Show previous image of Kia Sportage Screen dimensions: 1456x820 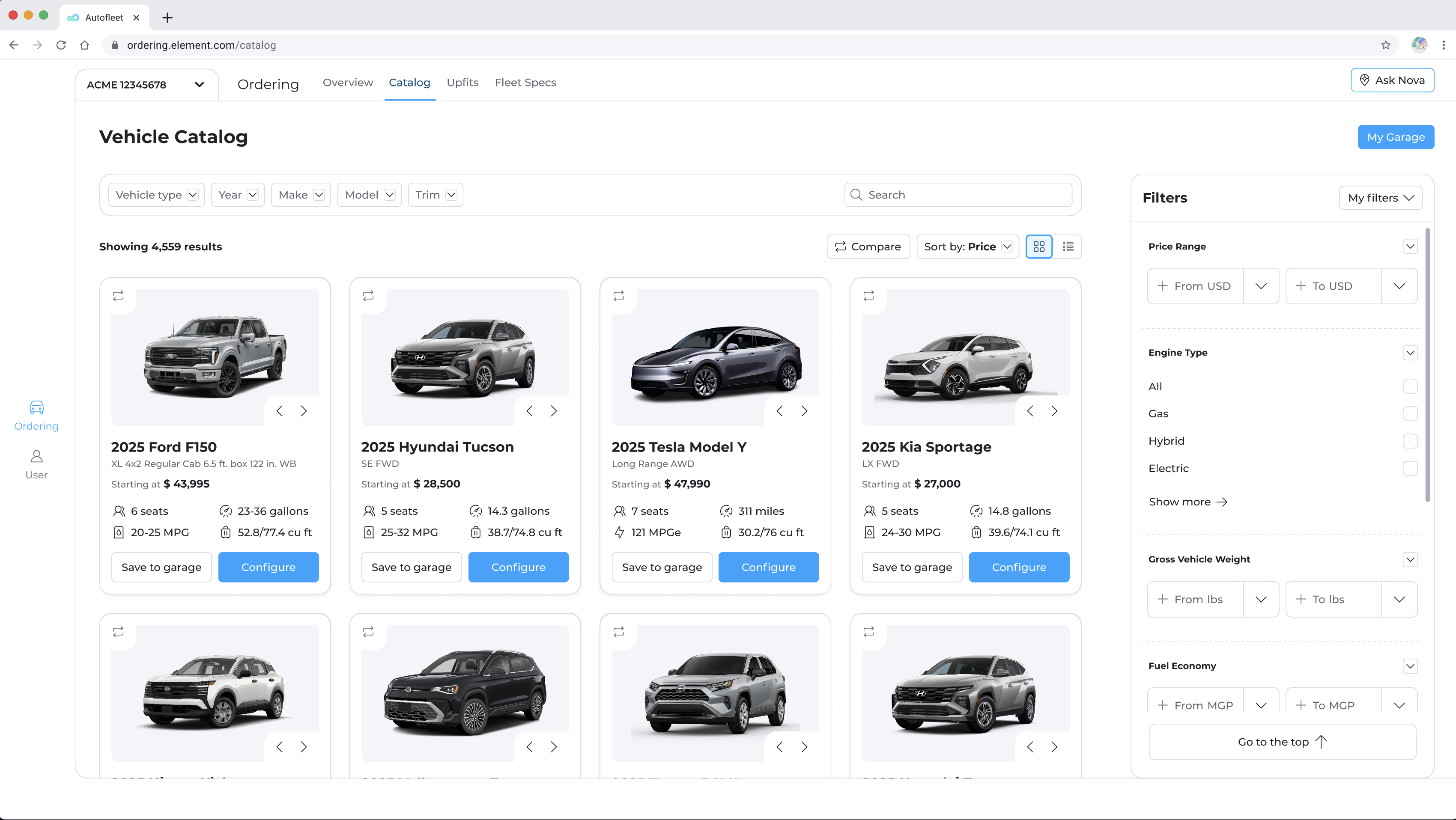click(x=1030, y=411)
